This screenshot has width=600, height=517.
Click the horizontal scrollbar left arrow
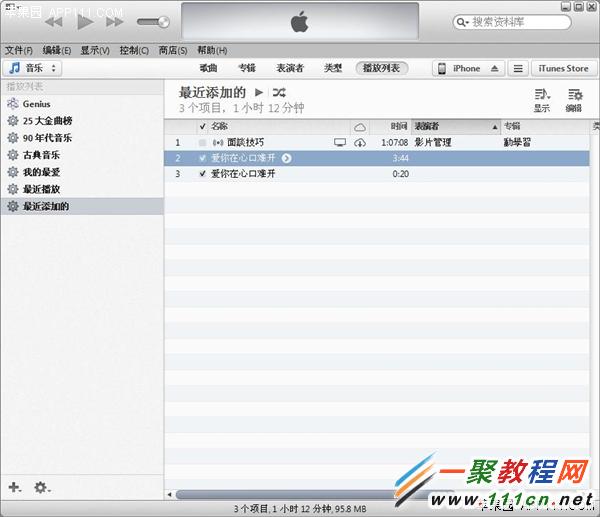pos(170,494)
